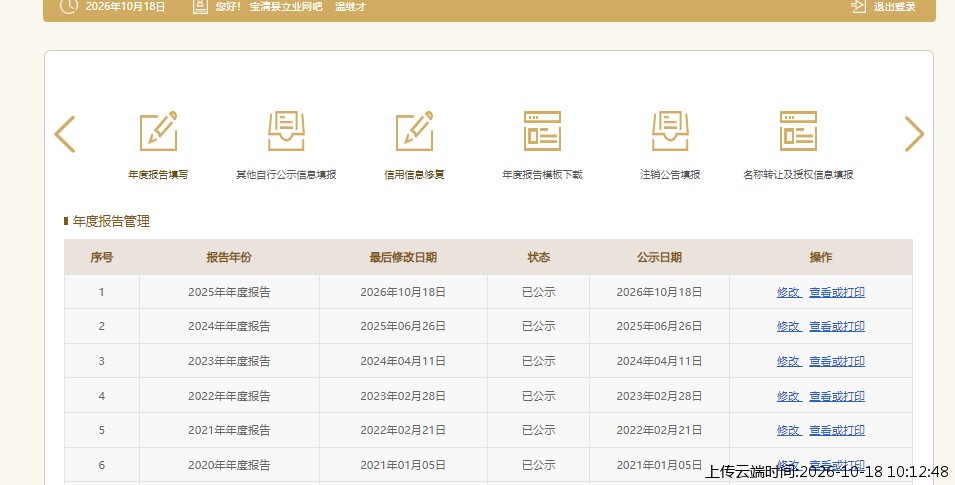Click the 2021年年度报告 cell
This screenshot has height=485, width=955.
(x=229, y=430)
